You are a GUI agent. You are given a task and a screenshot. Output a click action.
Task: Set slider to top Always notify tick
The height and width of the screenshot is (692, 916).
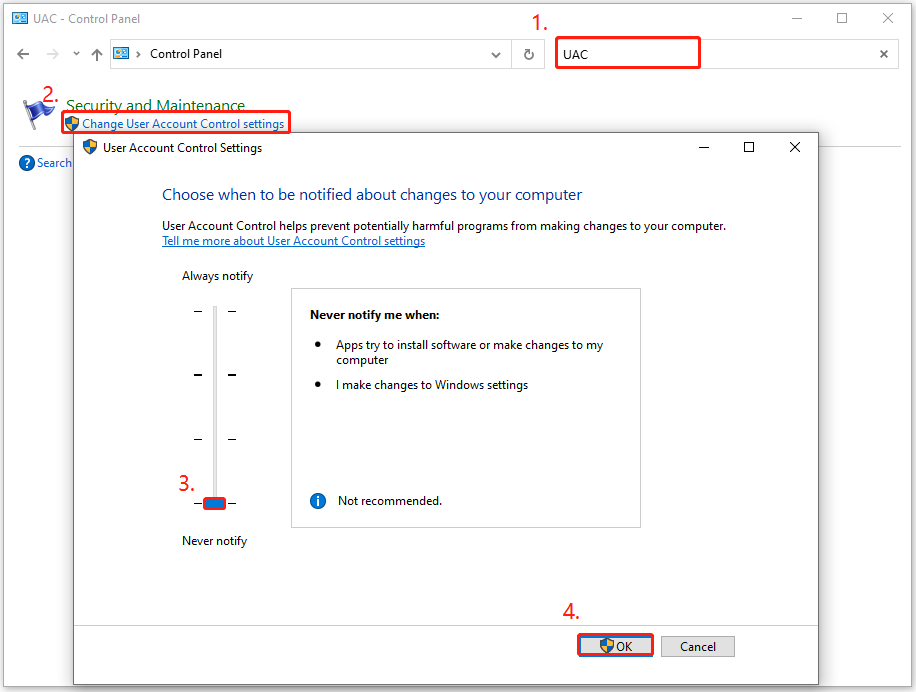215,311
